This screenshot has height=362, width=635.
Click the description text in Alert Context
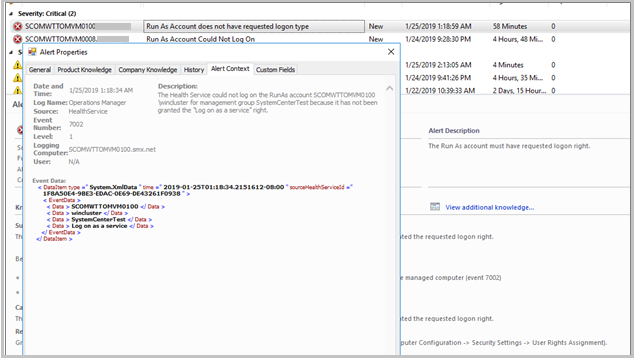pyautogui.click(x=268, y=102)
